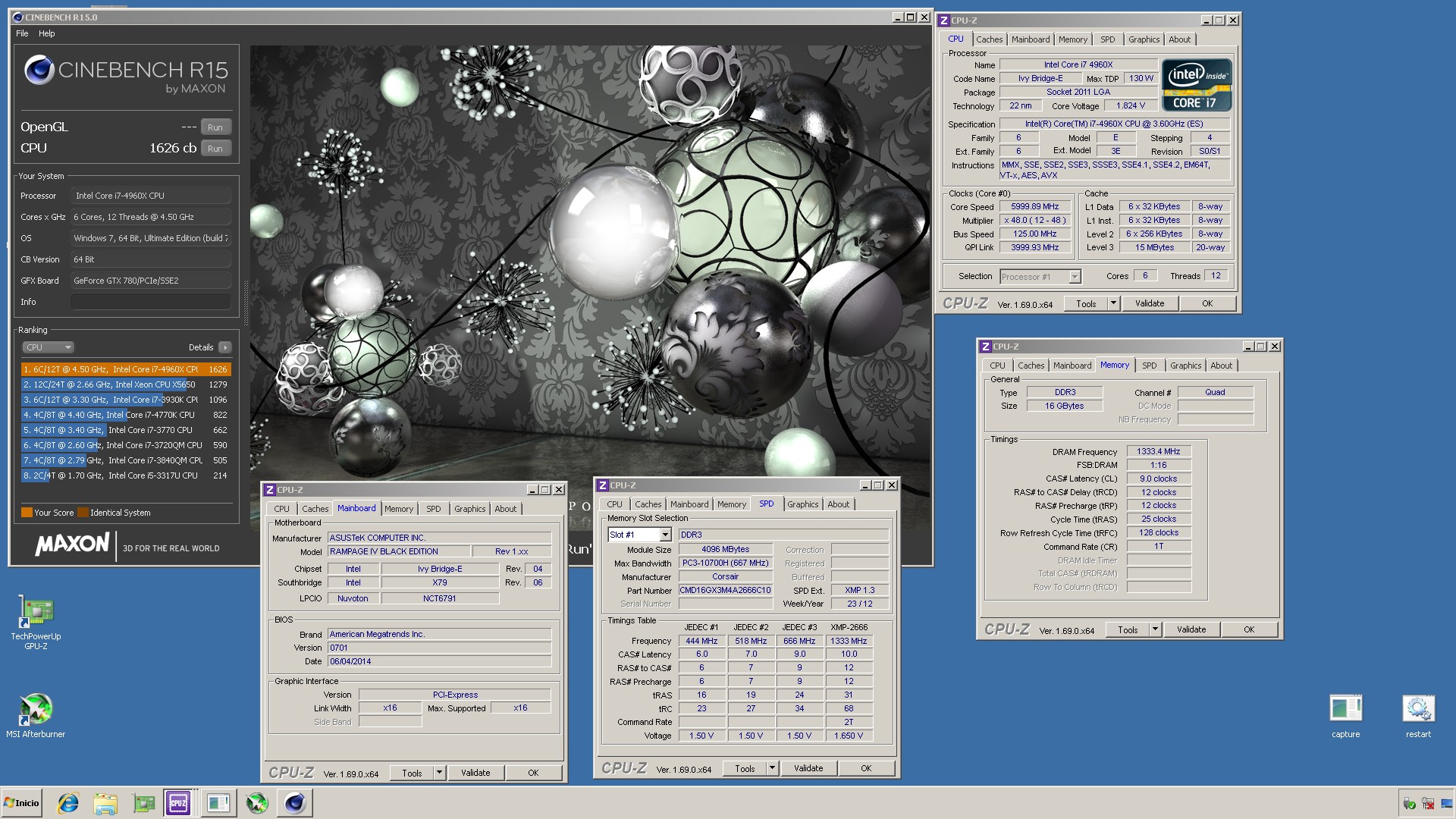Click the MAXON logo in Cinebench
This screenshot has width=1456, height=819.
point(73,544)
